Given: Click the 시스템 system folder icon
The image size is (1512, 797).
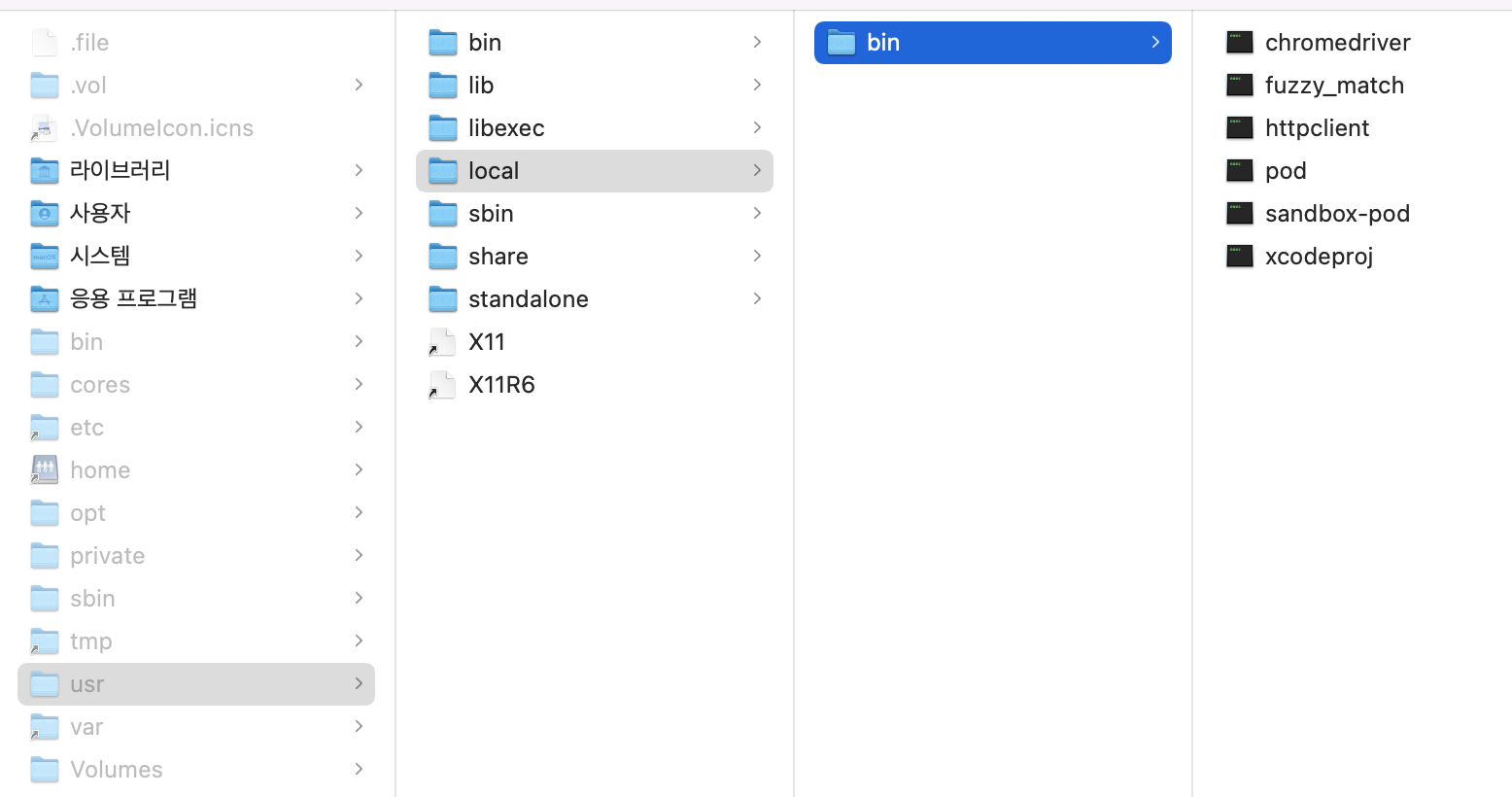Looking at the screenshot, I should point(45,256).
